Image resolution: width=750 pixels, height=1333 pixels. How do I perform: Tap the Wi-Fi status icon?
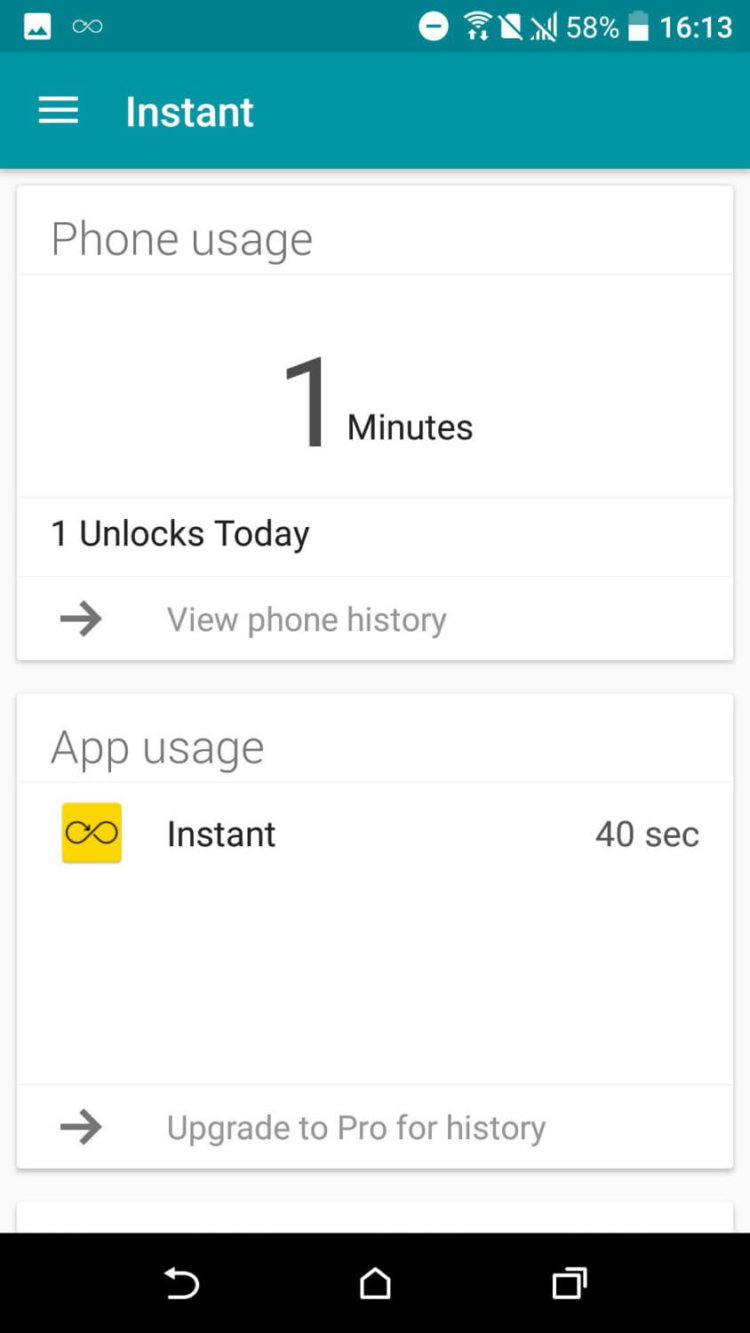(478, 26)
